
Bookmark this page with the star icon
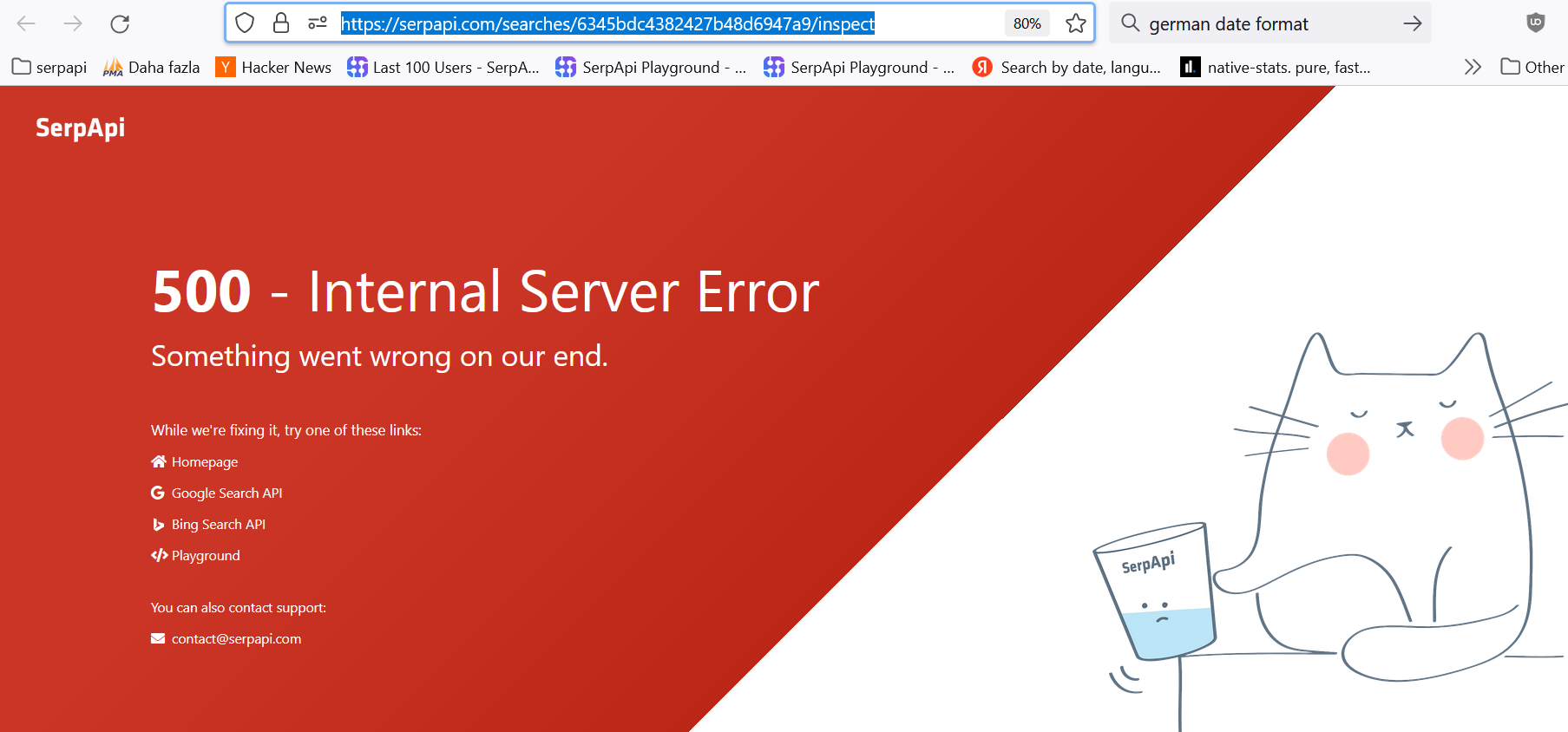(1076, 23)
